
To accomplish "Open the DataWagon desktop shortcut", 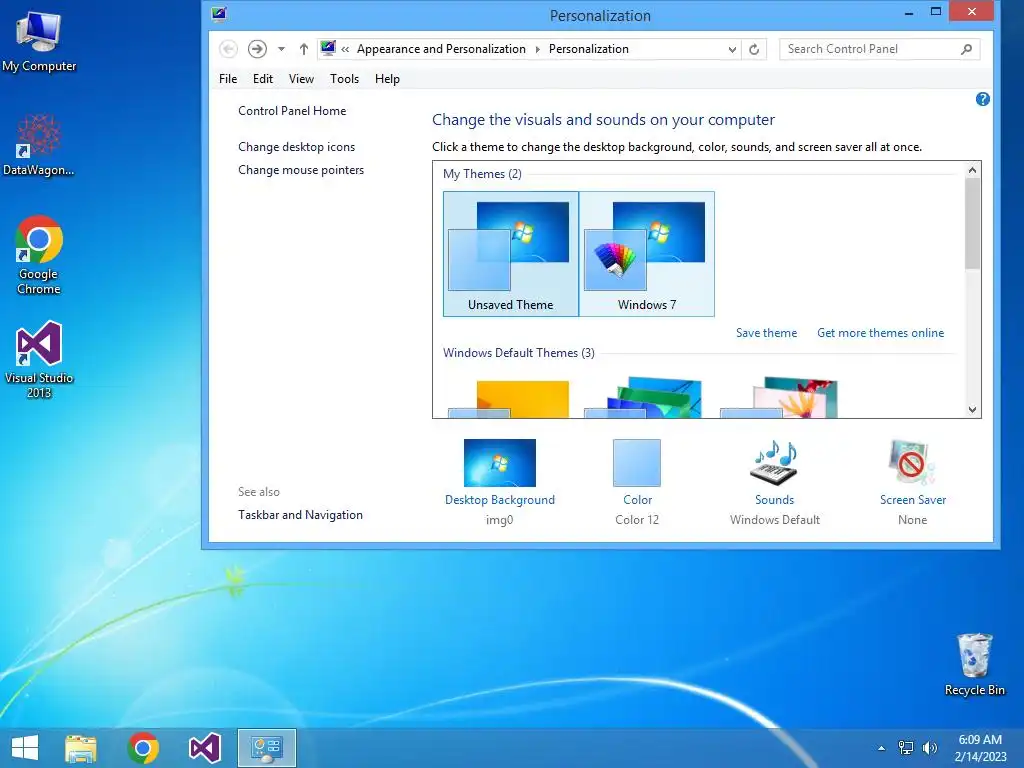I will coord(39,145).
